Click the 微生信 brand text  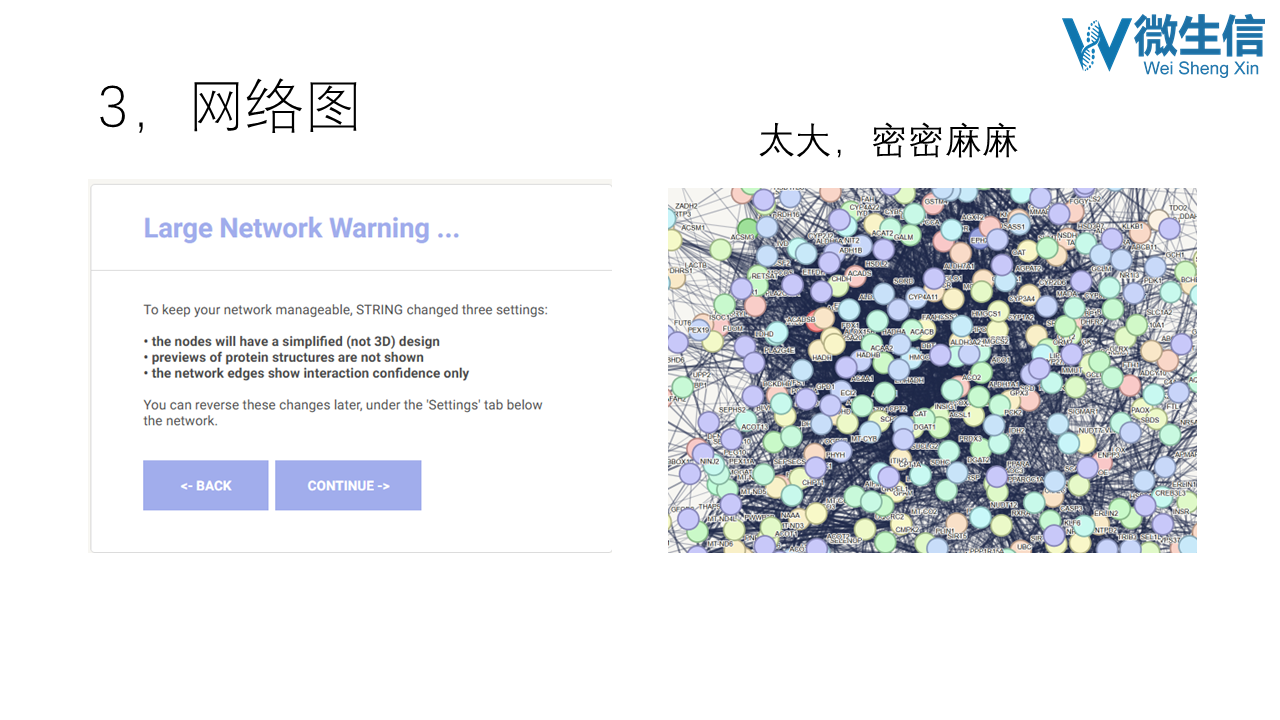[x=1199, y=36]
